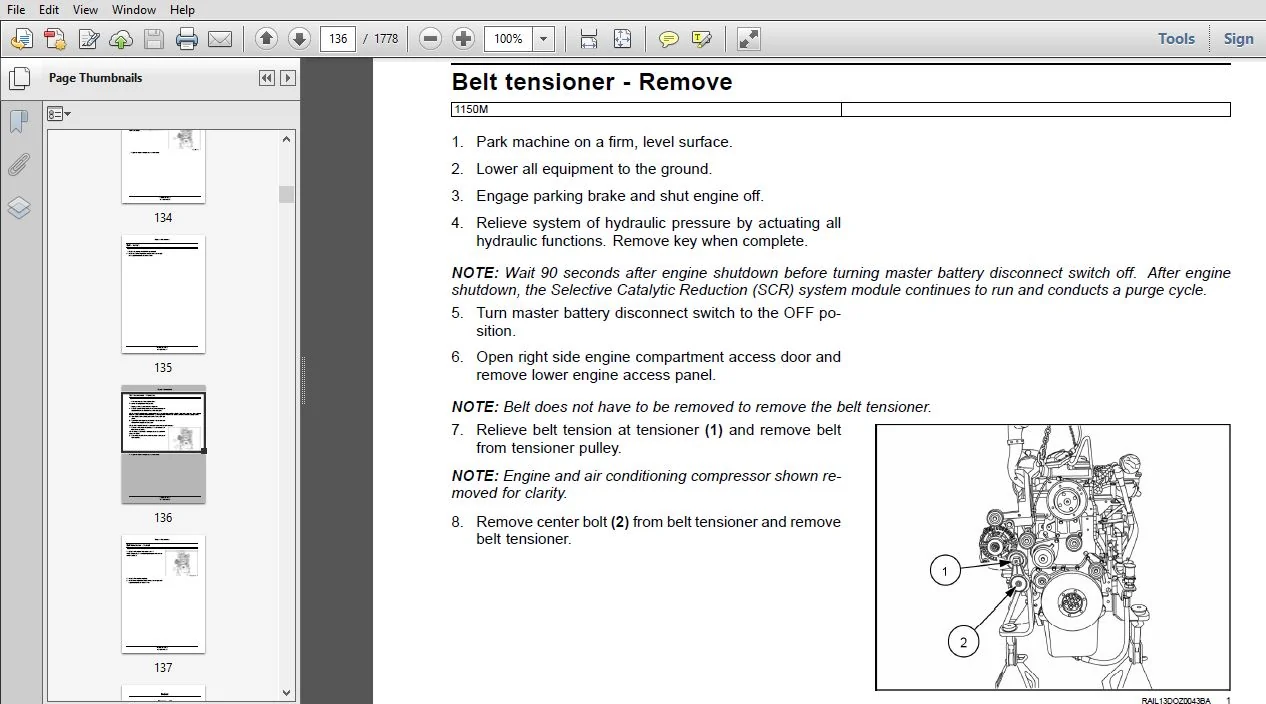The width and height of the screenshot is (1266, 704).
Task: Switch to Read Mode with expand icon
Action: pyautogui.click(x=748, y=39)
